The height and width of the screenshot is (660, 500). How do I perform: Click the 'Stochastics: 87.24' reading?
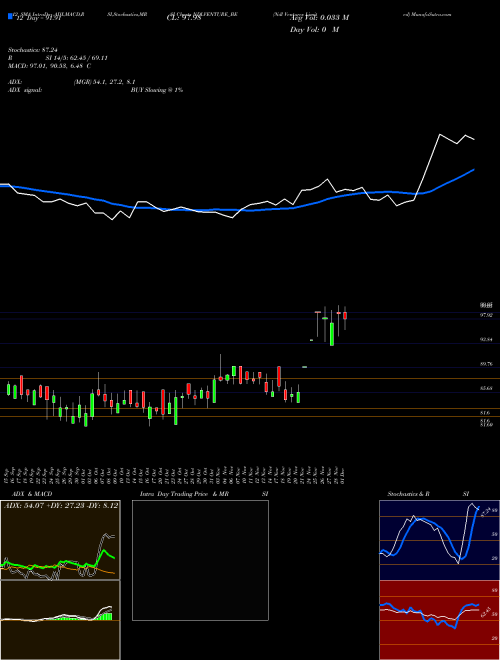click(31, 50)
